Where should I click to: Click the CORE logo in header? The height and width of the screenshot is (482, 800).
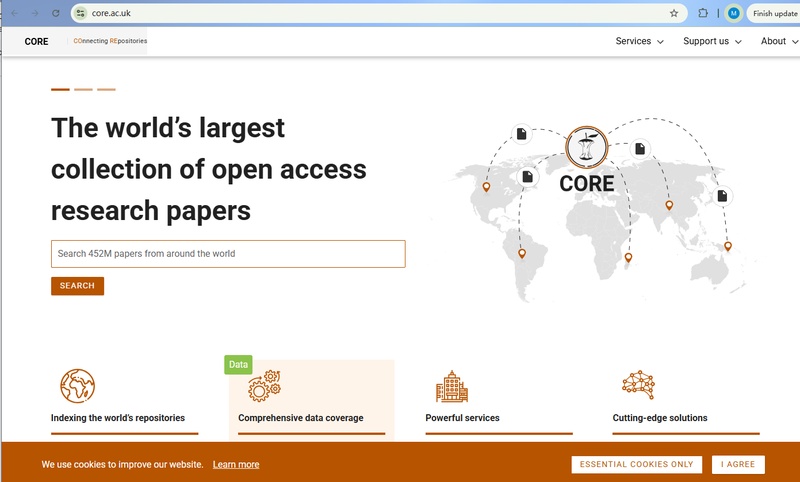point(36,41)
